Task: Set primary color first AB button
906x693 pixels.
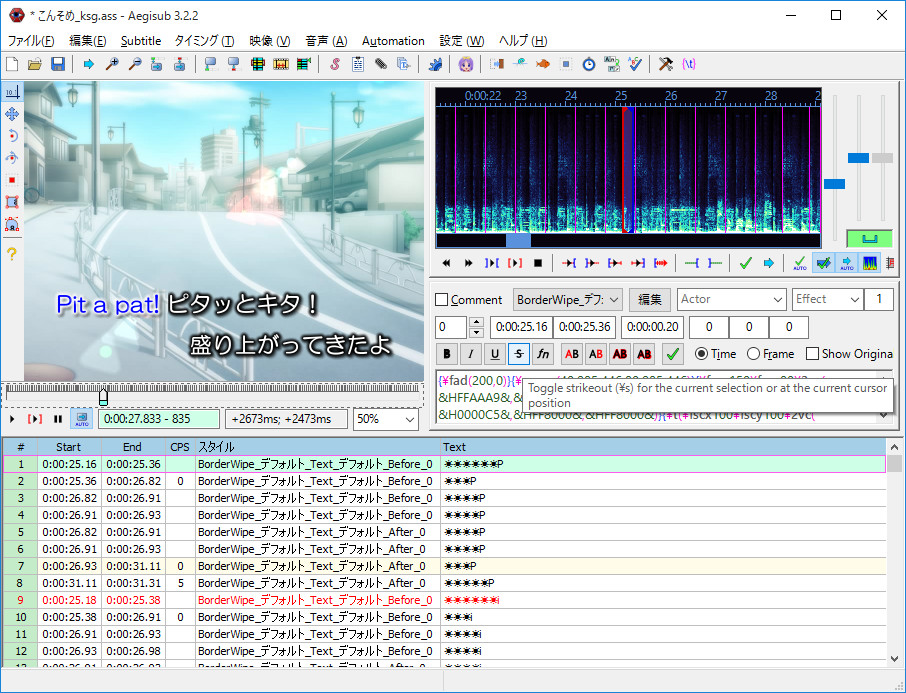Action: point(572,354)
